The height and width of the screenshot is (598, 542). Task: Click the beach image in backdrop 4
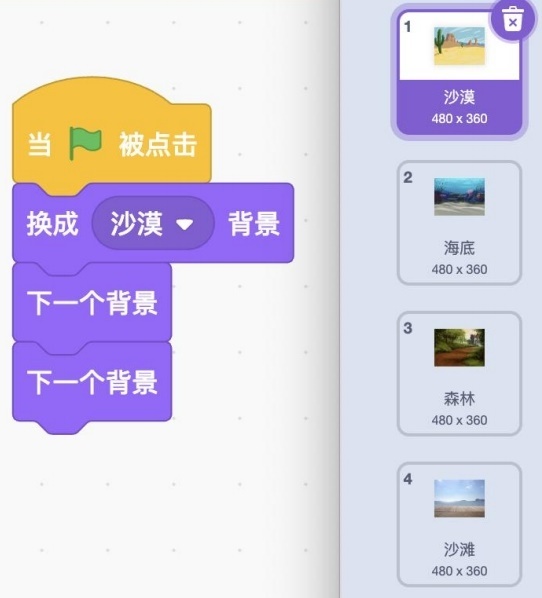460,498
